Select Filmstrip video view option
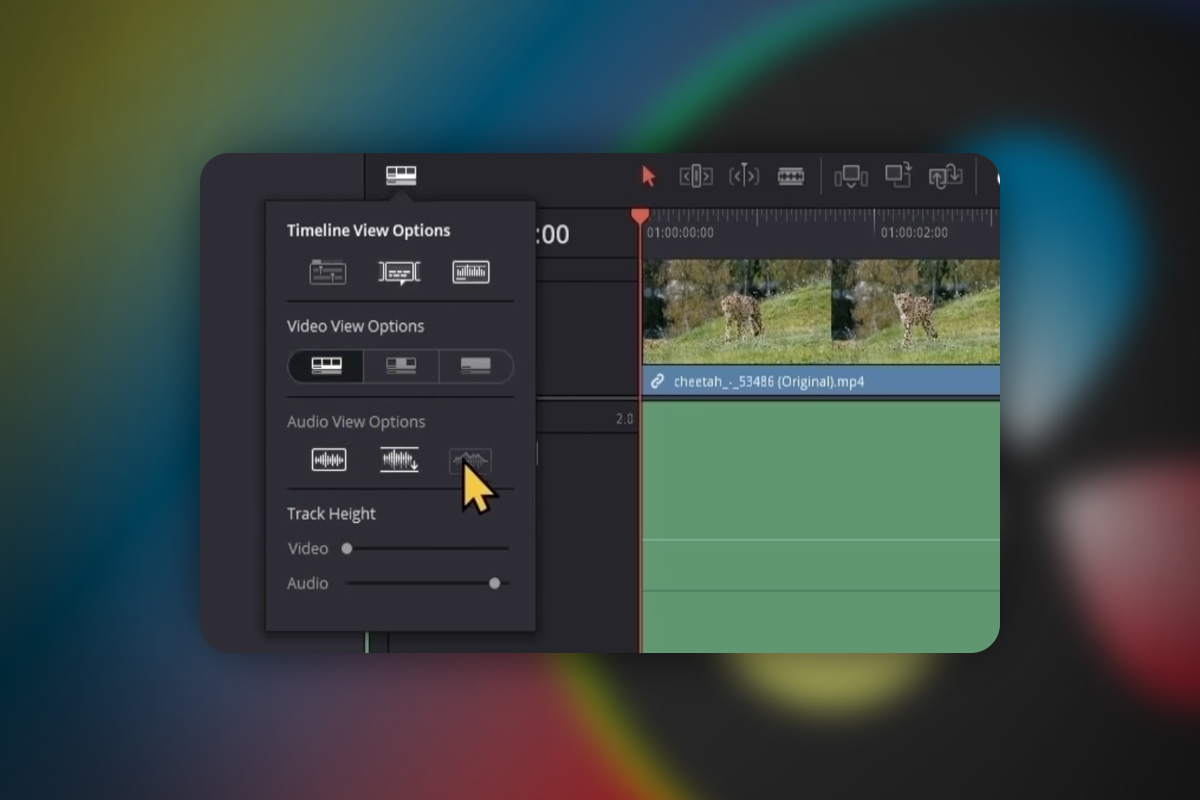Viewport: 1200px width, 800px height. coord(326,366)
